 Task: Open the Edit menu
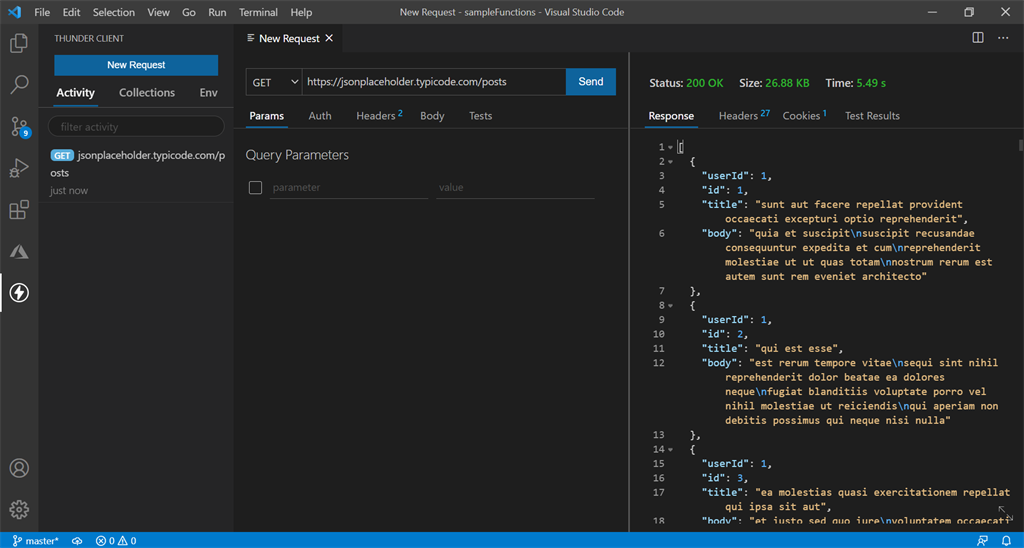click(x=71, y=12)
